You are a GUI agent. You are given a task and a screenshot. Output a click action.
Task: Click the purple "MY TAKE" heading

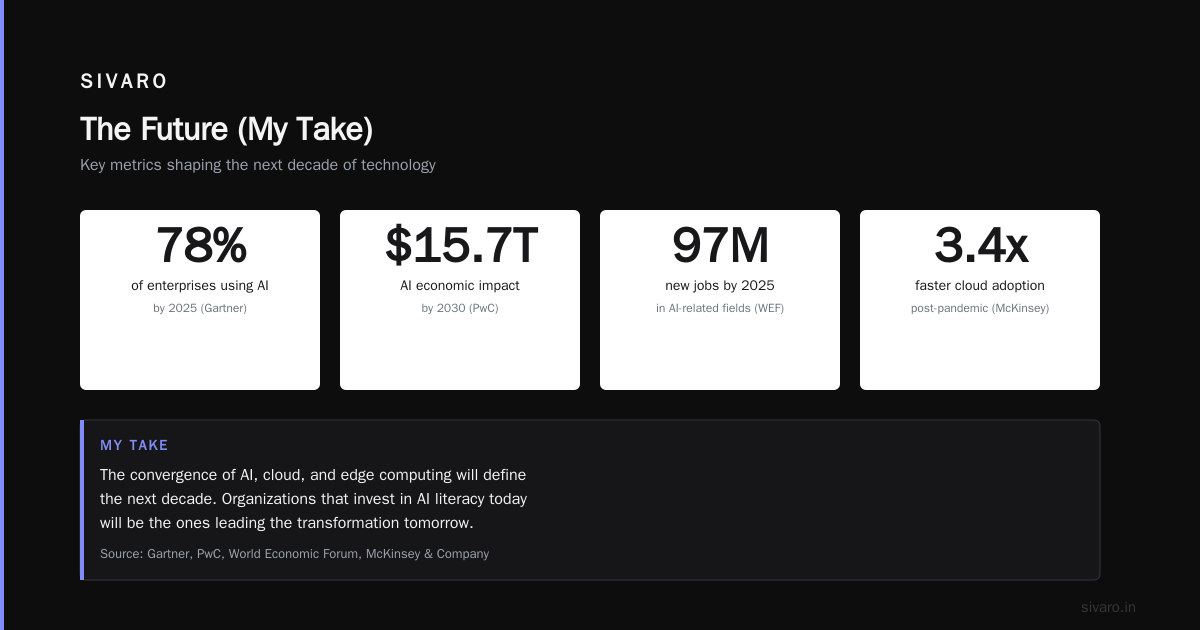pyautogui.click(x=134, y=445)
